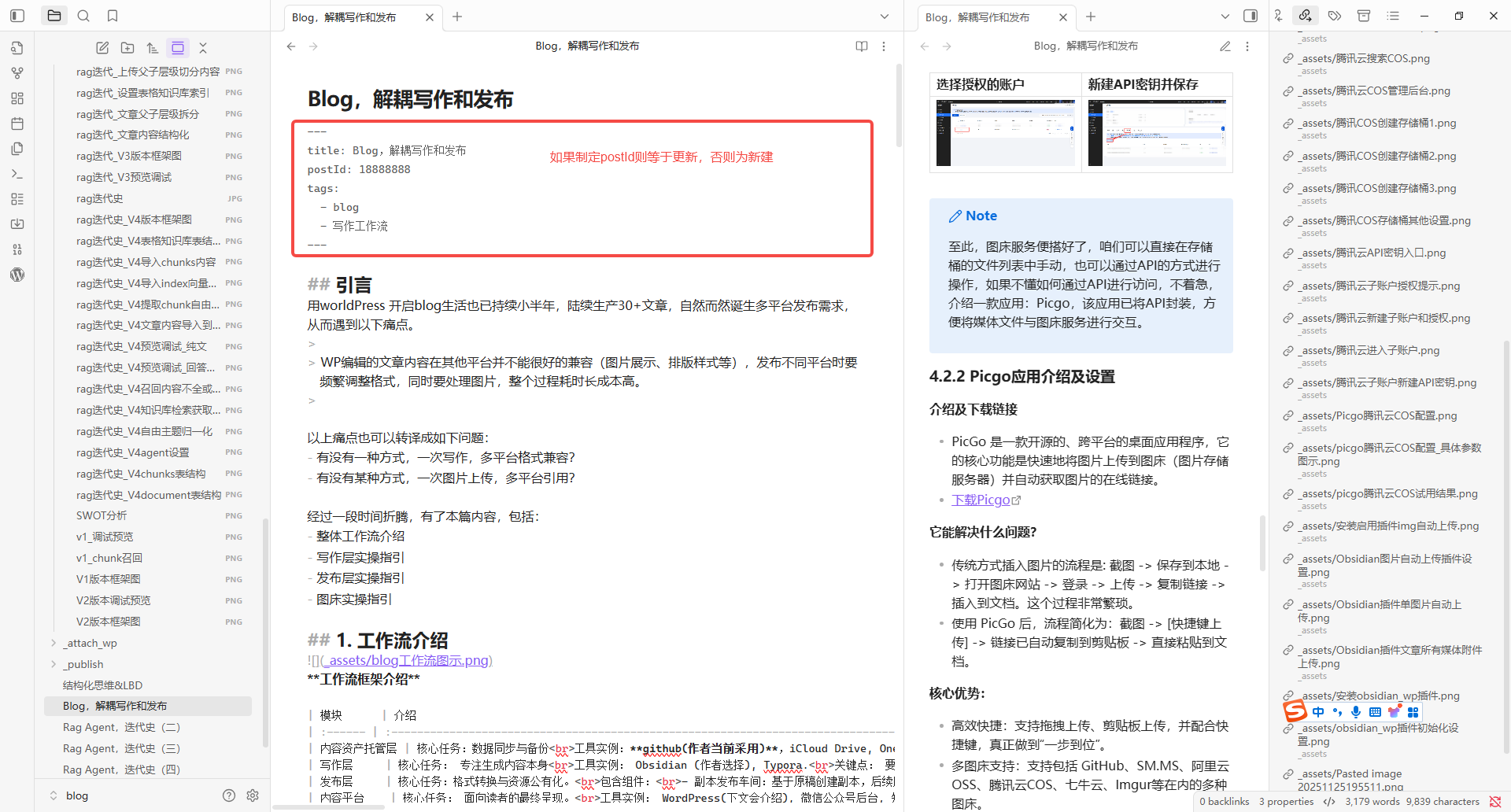The image size is (1511, 812).
Task: Open the tags pane icon in right toolbar
Action: pyautogui.click(x=1334, y=15)
